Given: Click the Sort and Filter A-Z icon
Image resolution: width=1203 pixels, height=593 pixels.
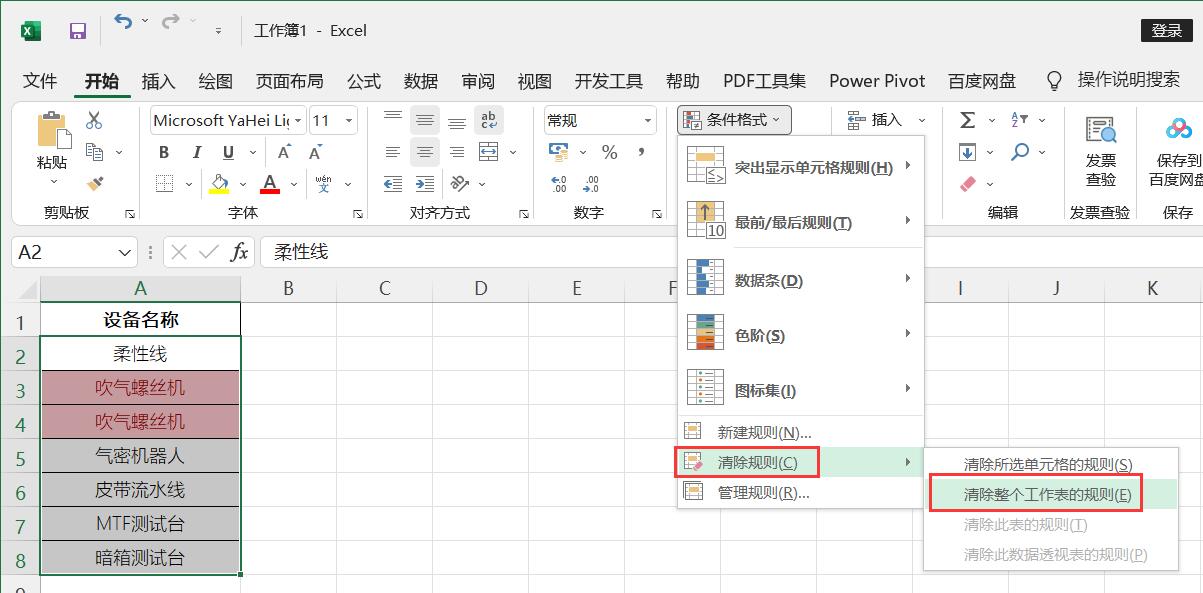Looking at the screenshot, I should coord(1020,120).
